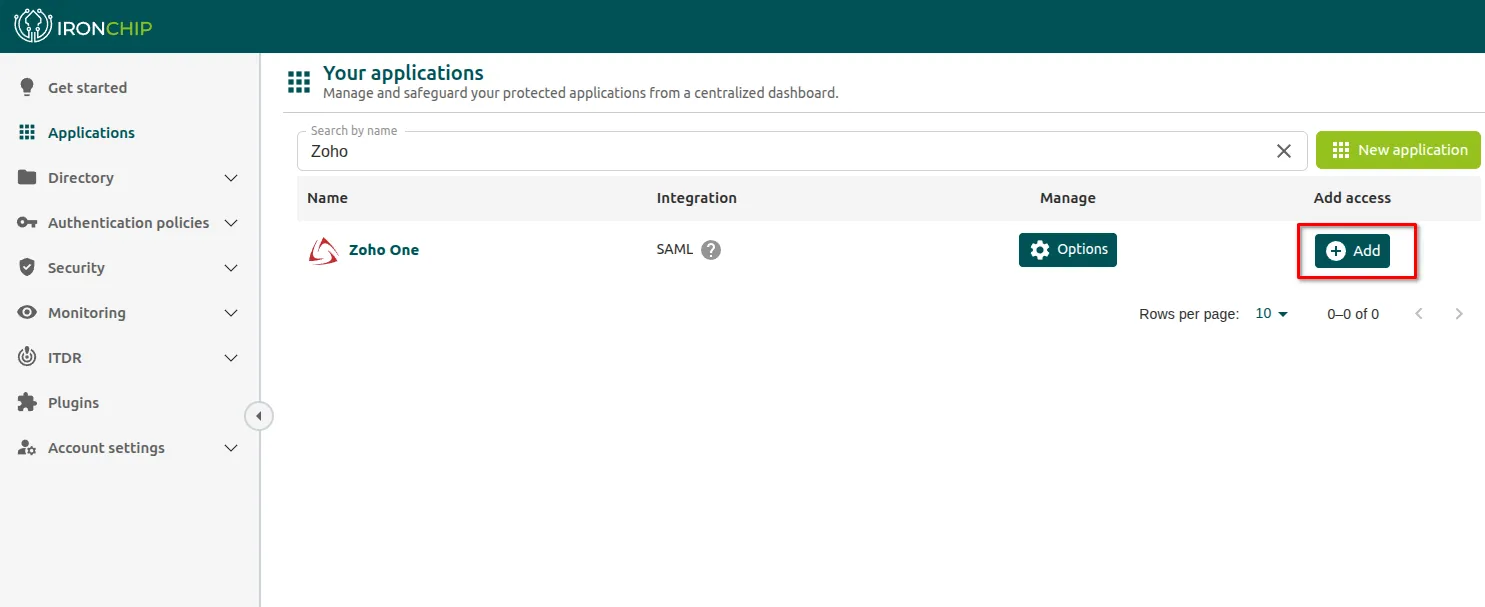Expand the Account settings chevron
This screenshot has width=1485, height=607.
(231, 448)
